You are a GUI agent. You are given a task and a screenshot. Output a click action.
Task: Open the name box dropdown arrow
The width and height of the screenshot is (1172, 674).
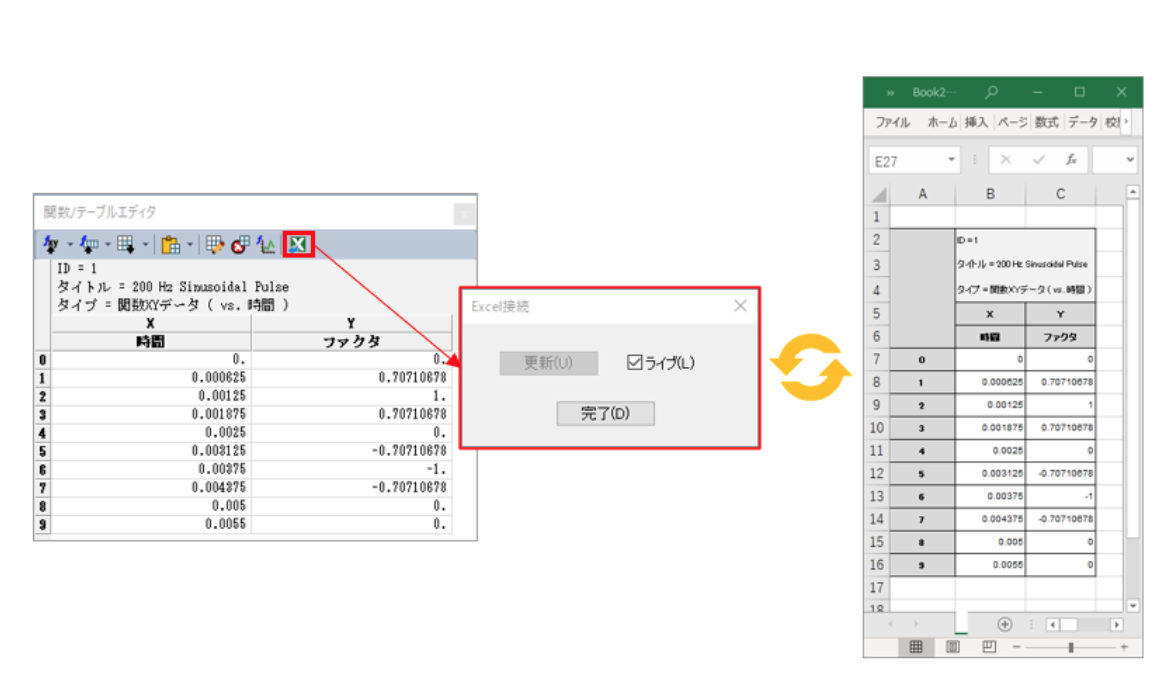[952, 160]
